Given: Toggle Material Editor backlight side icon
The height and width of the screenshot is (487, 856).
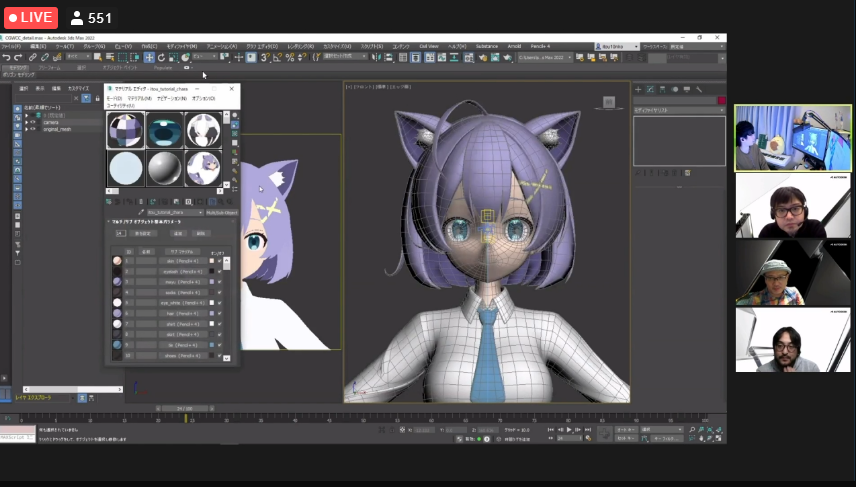Looking at the screenshot, I should click(235, 124).
